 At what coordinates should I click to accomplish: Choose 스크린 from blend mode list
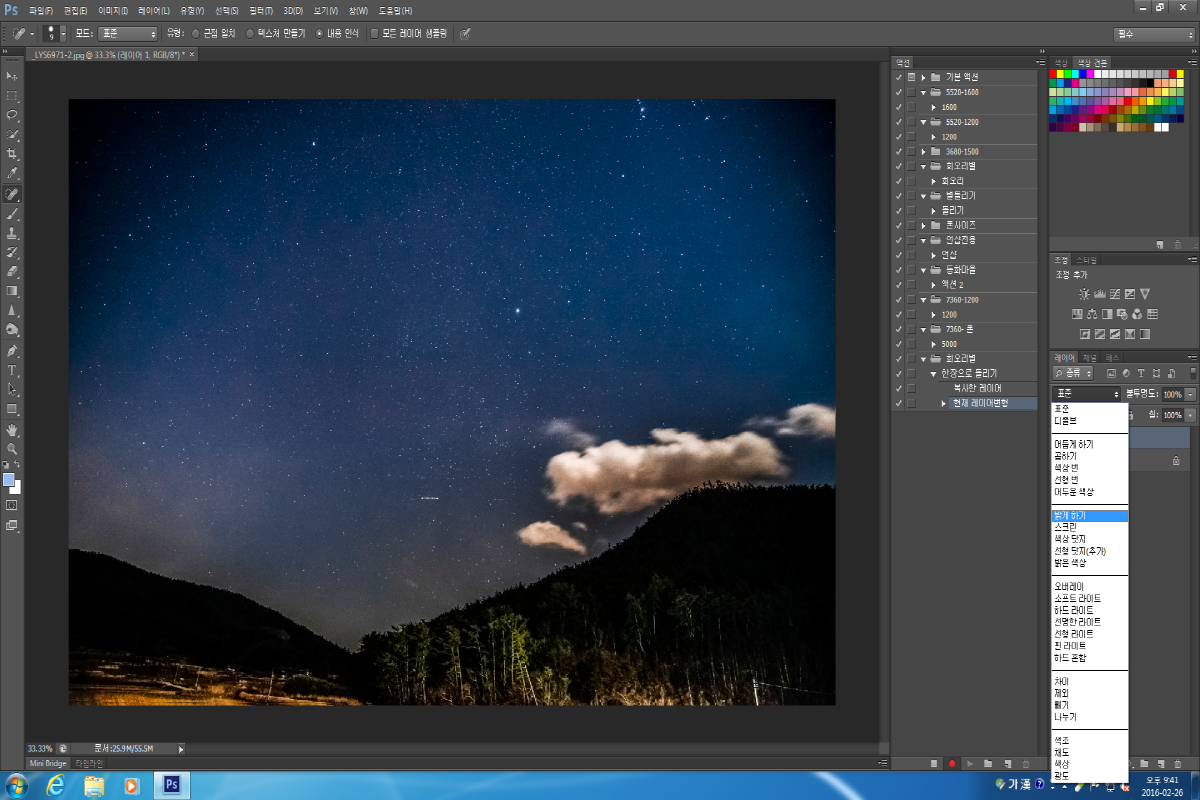1064,527
